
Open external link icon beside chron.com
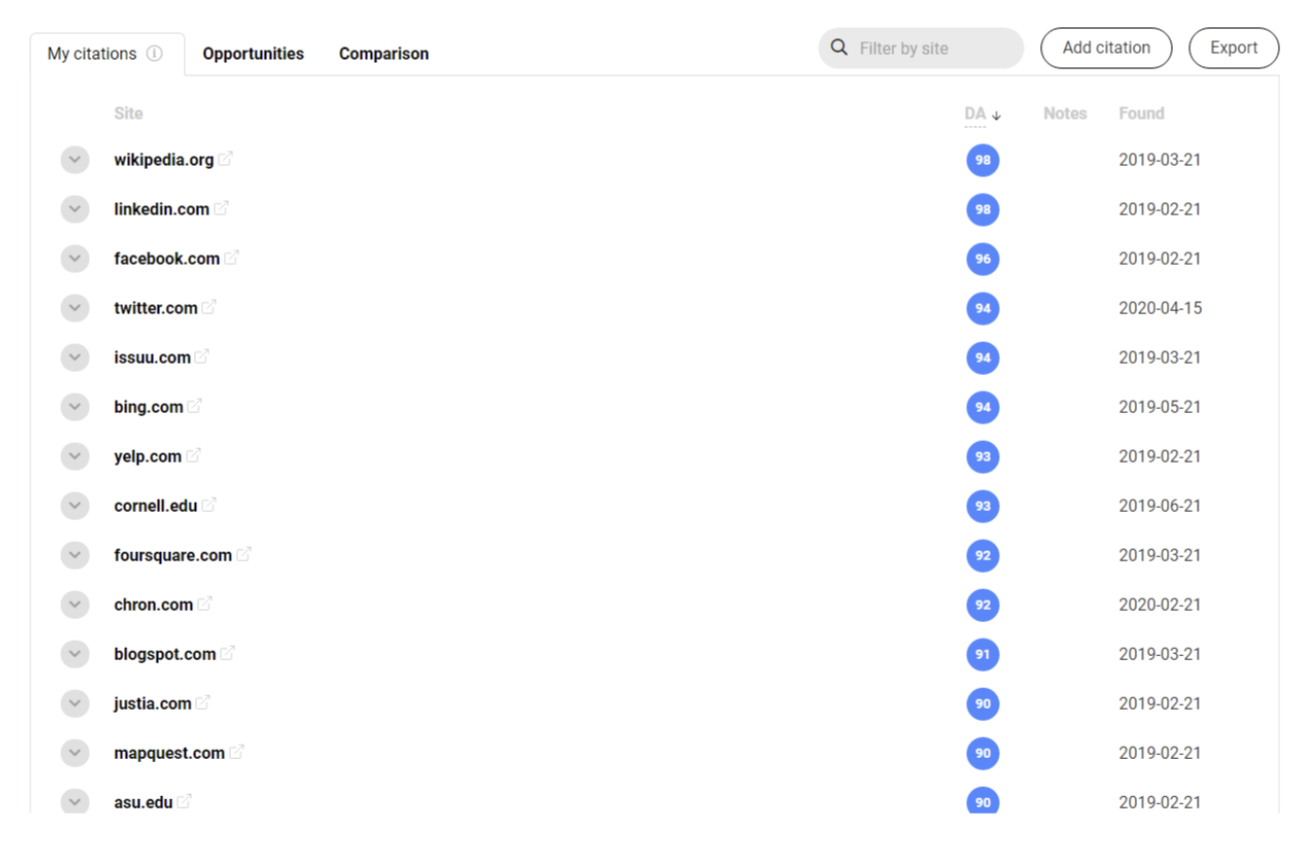205,604
